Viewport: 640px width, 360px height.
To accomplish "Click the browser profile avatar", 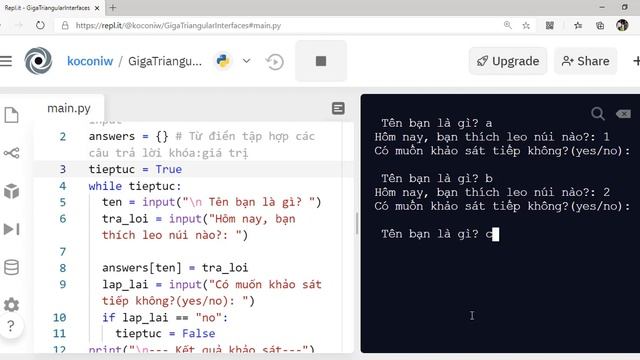I will pos(622,25).
